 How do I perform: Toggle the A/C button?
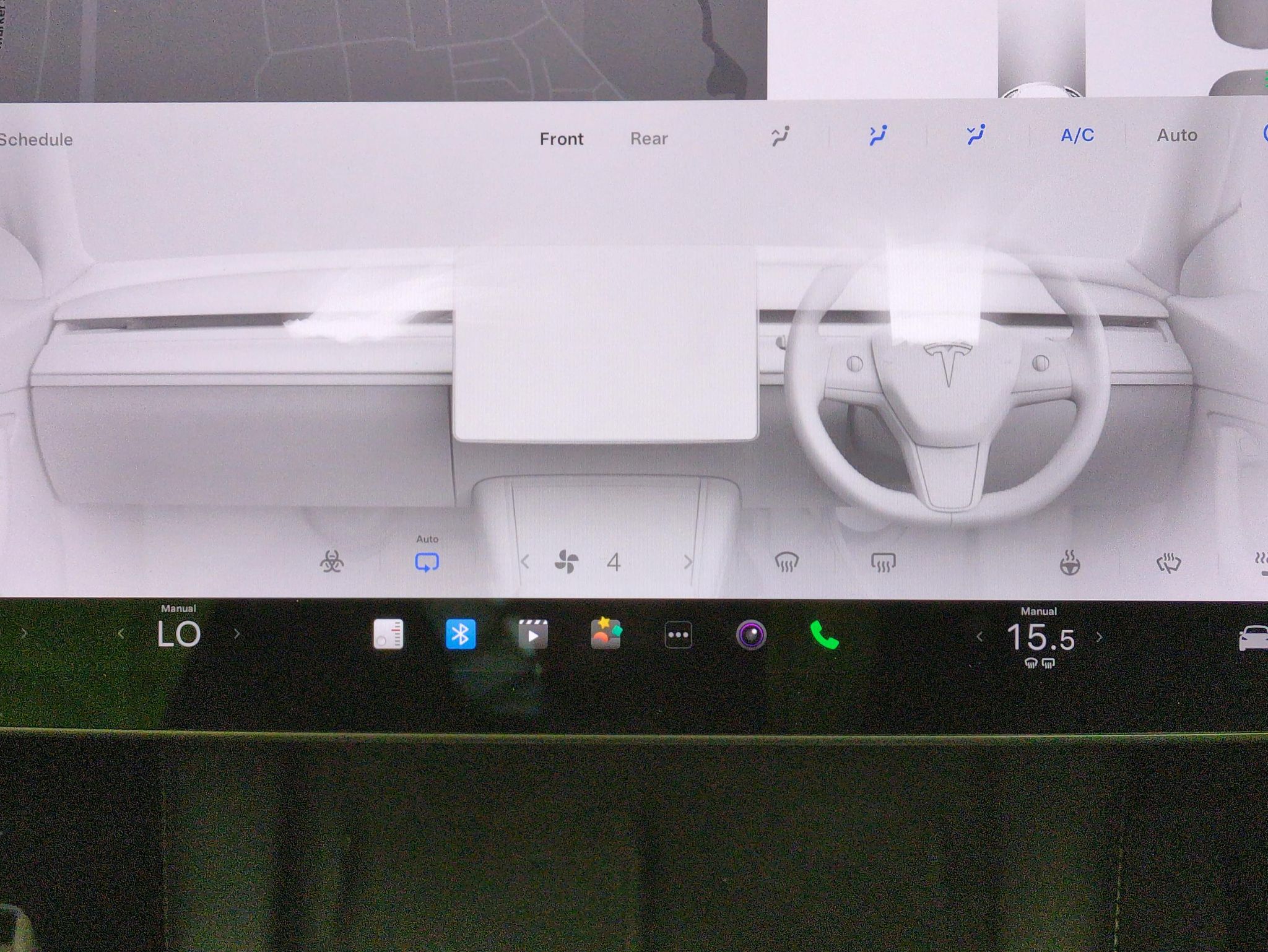pos(1077,135)
